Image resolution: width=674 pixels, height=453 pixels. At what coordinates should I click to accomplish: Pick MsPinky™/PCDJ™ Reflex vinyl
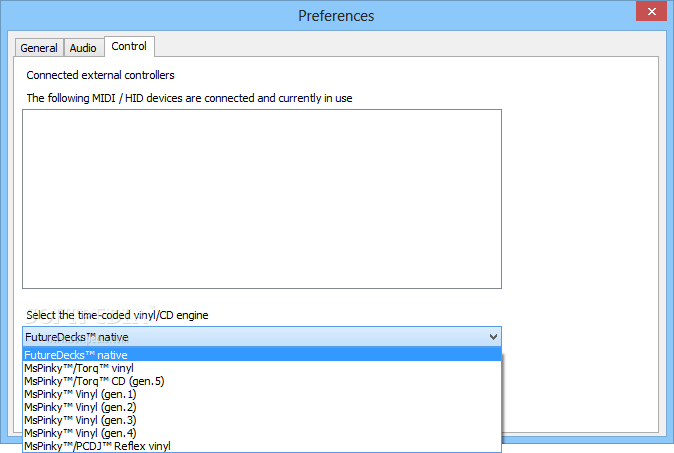pyautogui.click(x=262, y=446)
